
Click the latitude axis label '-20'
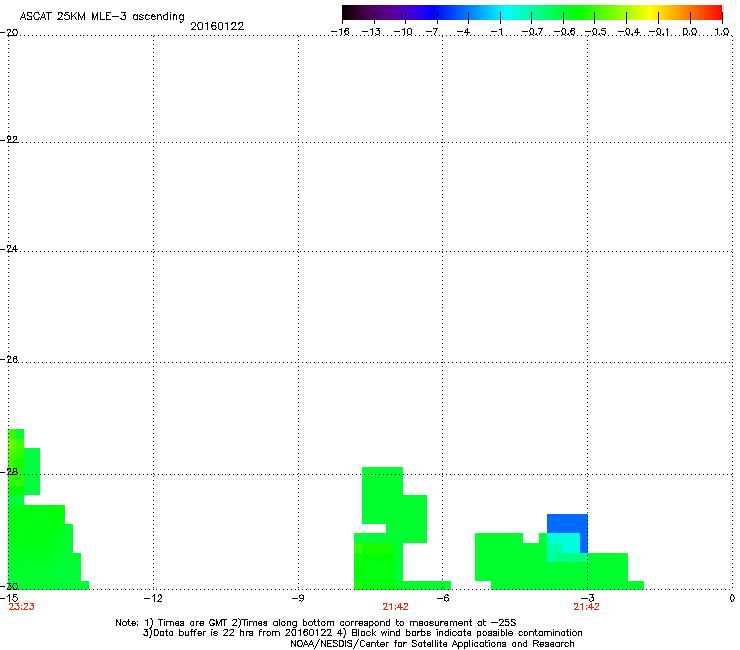[9, 33]
